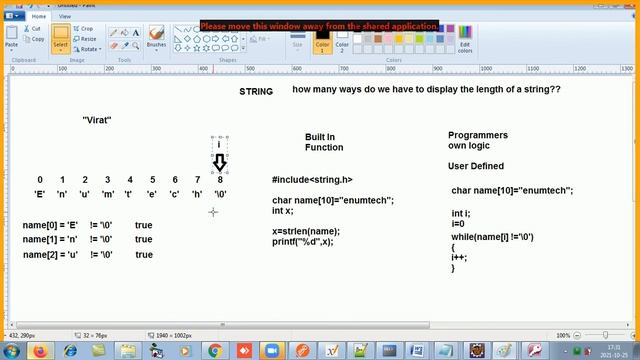Click the Crop command
Screen dimensions: 640x360
point(83,29)
